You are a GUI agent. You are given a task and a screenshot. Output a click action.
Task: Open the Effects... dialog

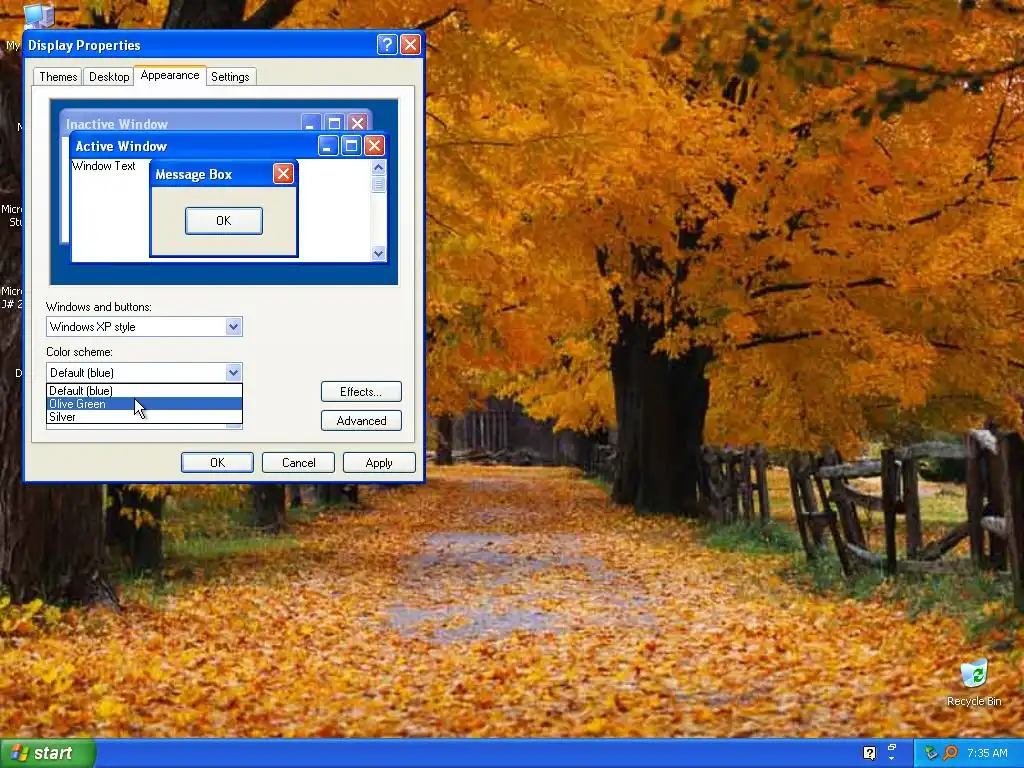[x=361, y=392]
